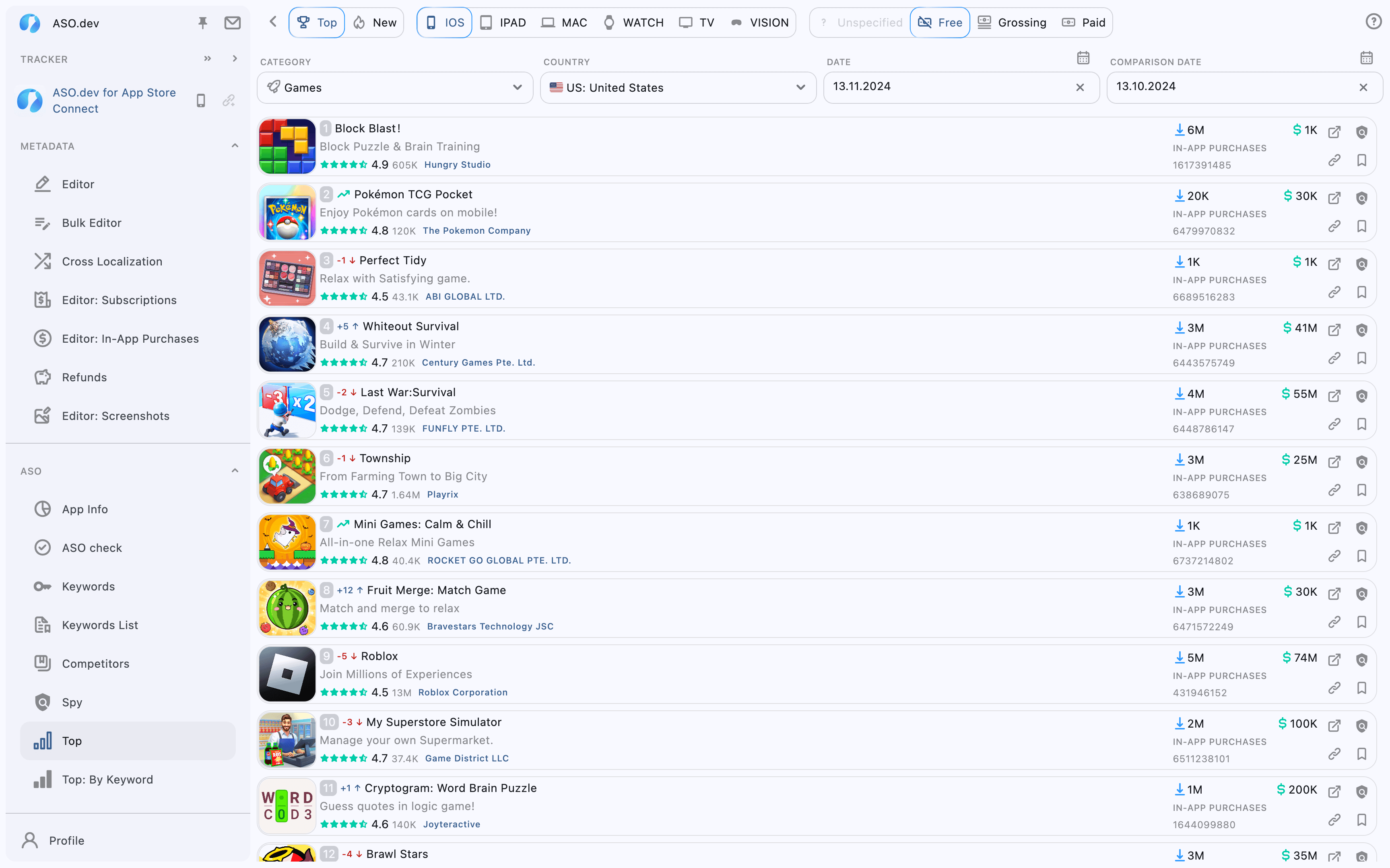
Task: Toggle the Free filter tab
Action: [940, 22]
